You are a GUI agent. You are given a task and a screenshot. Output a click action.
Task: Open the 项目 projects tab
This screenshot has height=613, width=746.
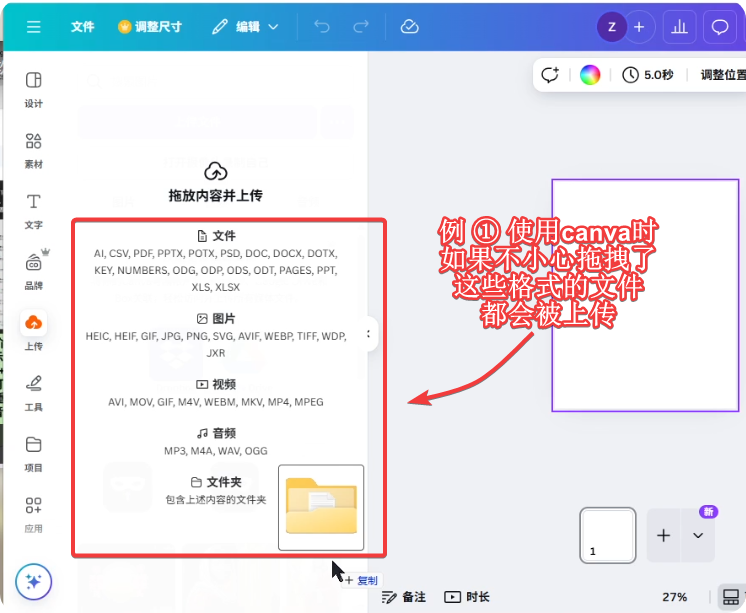click(x=34, y=454)
